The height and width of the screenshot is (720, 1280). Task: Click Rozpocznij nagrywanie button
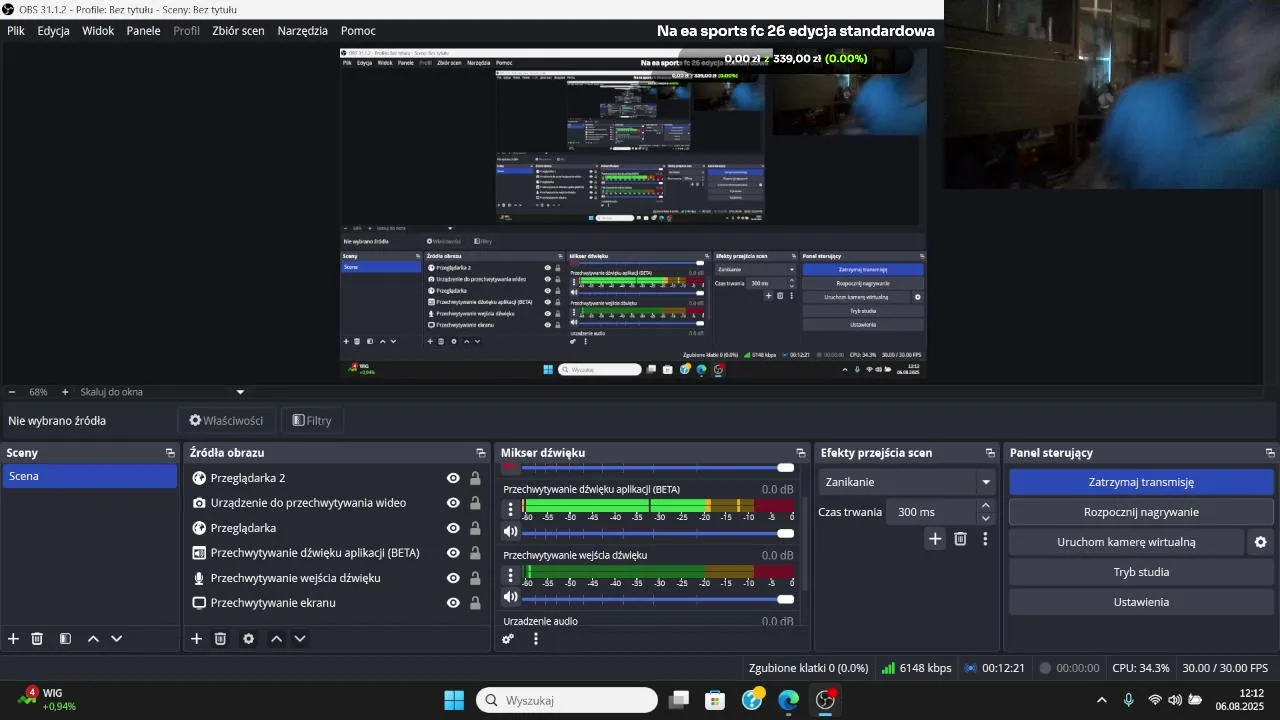pos(1141,512)
